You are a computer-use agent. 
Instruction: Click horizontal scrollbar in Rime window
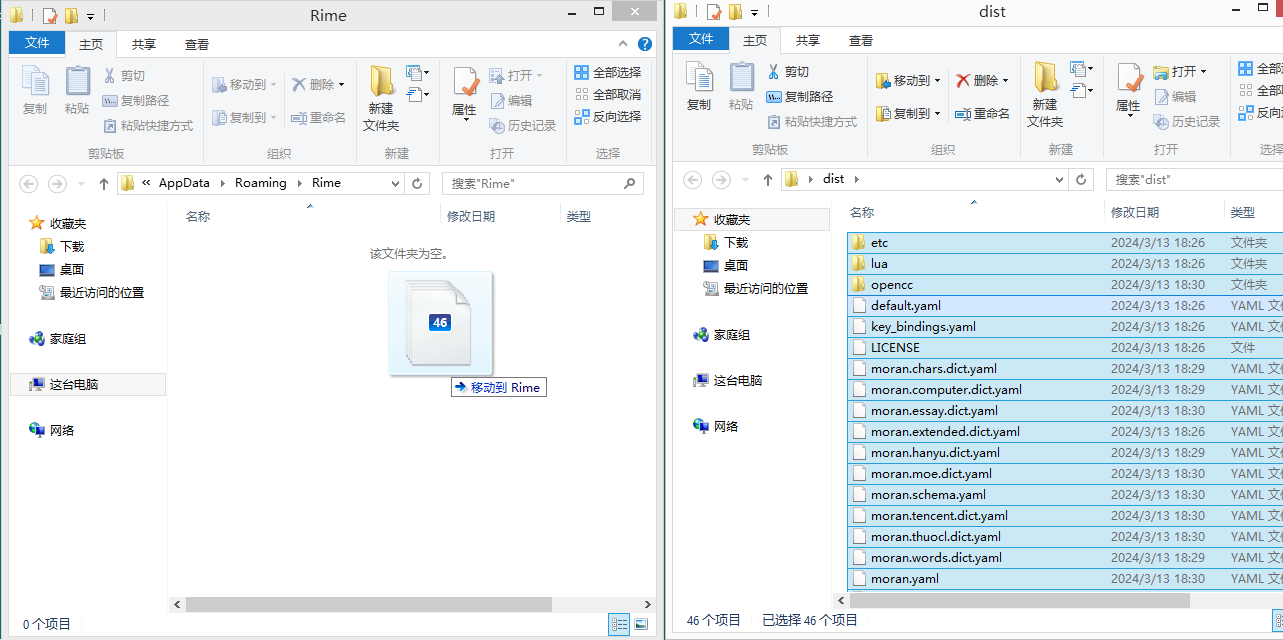pyautogui.click(x=369, y=604)
